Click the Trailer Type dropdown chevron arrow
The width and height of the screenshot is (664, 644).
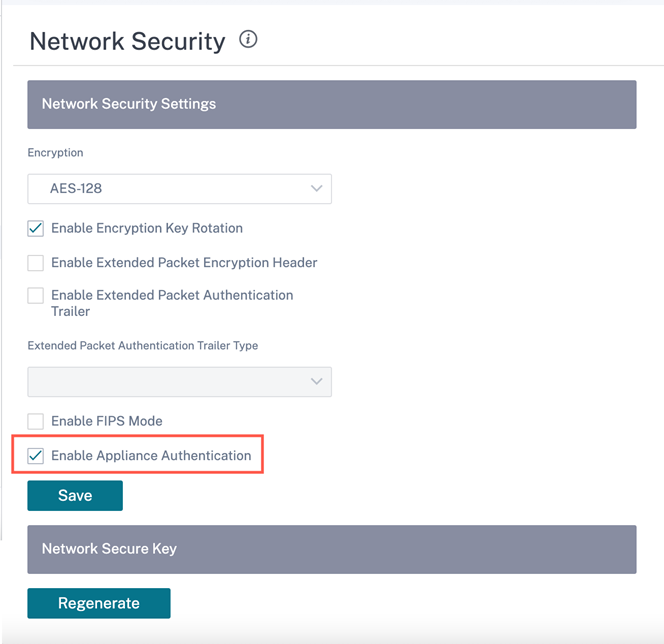[x=316, y=381]
